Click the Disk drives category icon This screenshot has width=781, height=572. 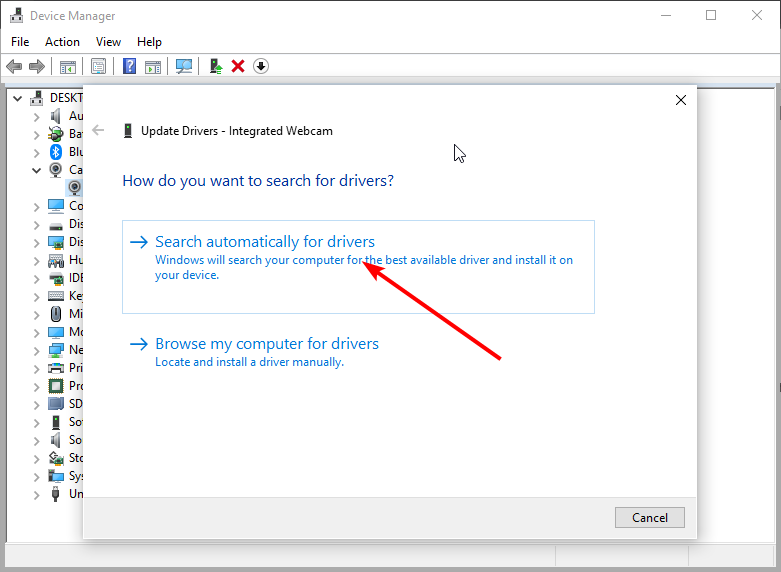[56, 224]
